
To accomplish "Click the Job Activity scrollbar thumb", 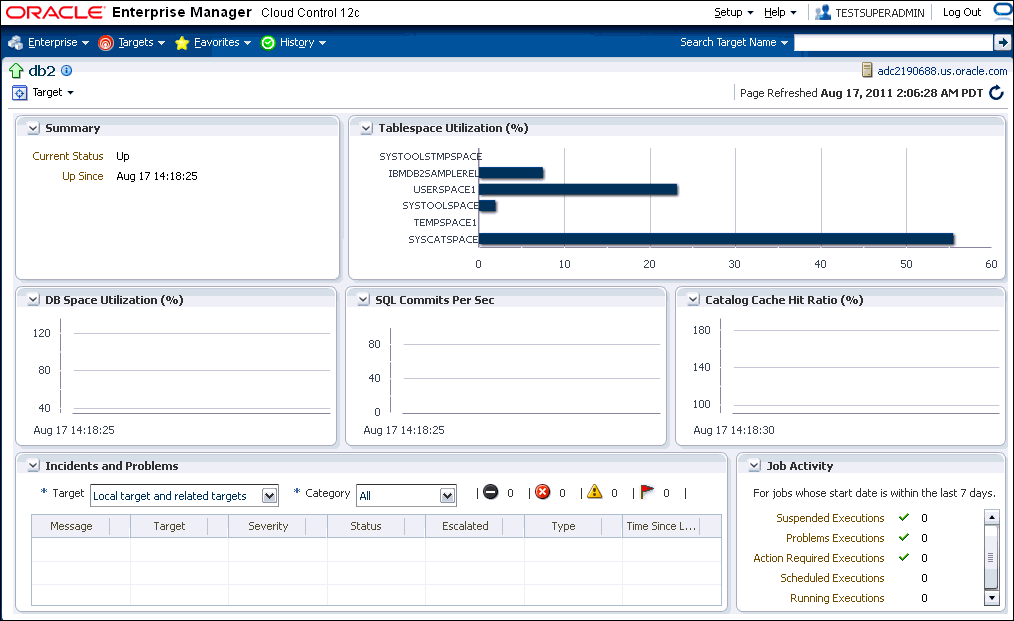I will coord(991,558).
